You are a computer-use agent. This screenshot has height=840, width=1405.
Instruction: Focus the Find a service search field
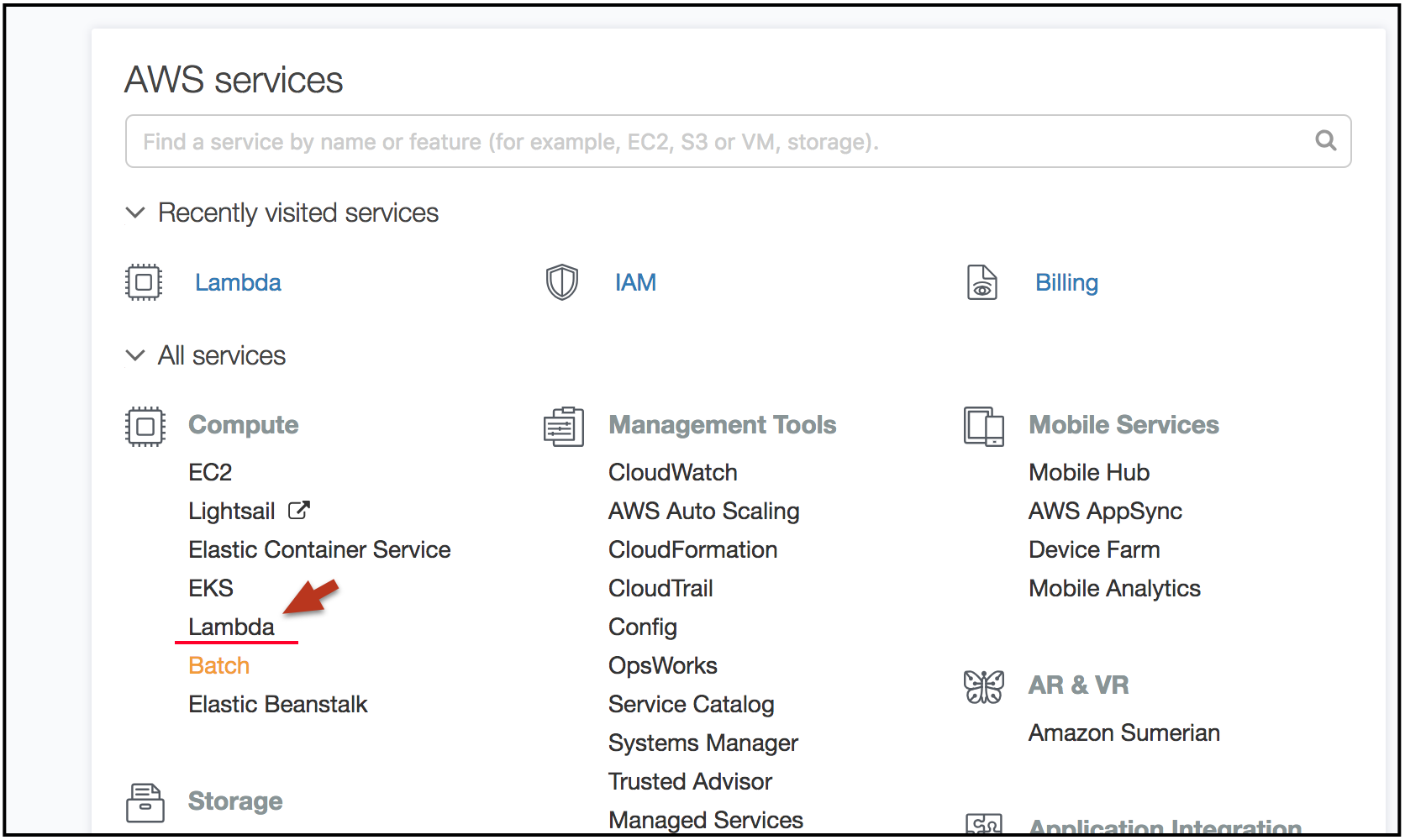point(738,141)
